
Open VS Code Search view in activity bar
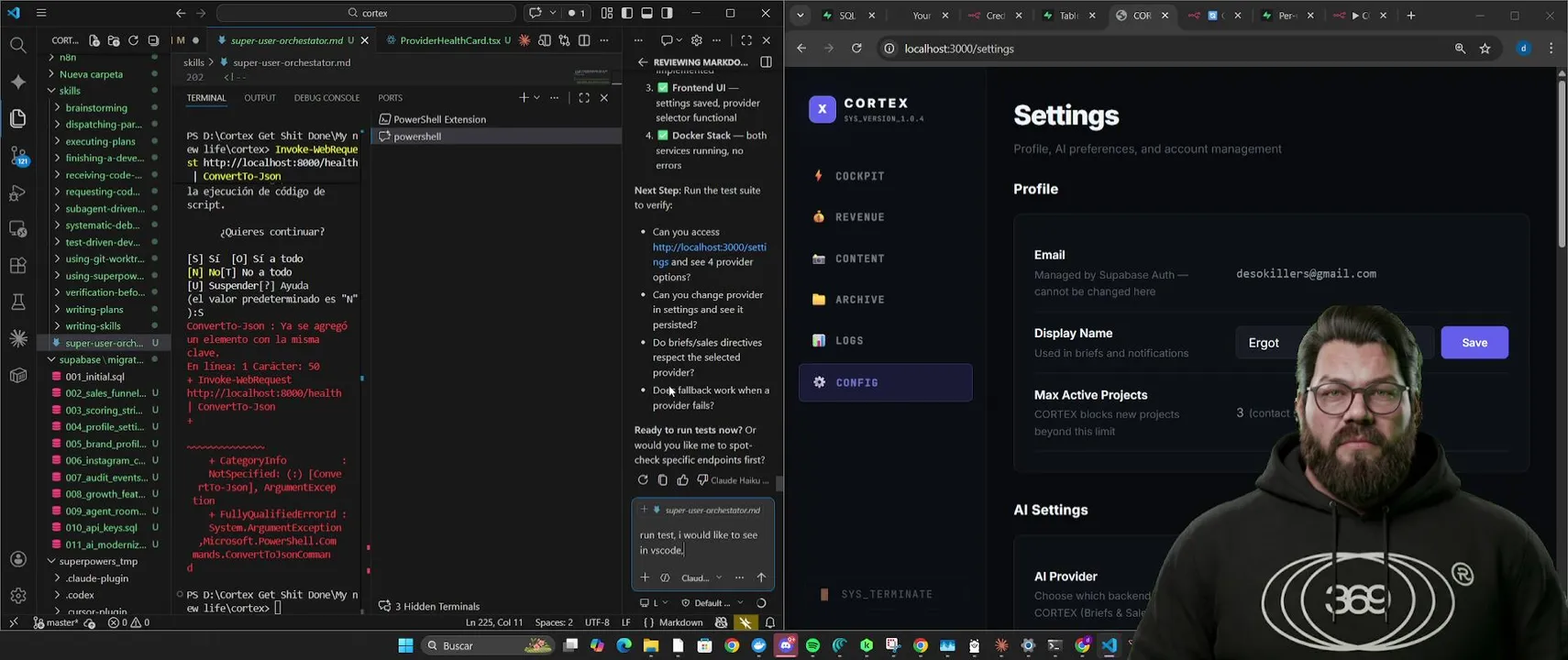coord(17,44)
